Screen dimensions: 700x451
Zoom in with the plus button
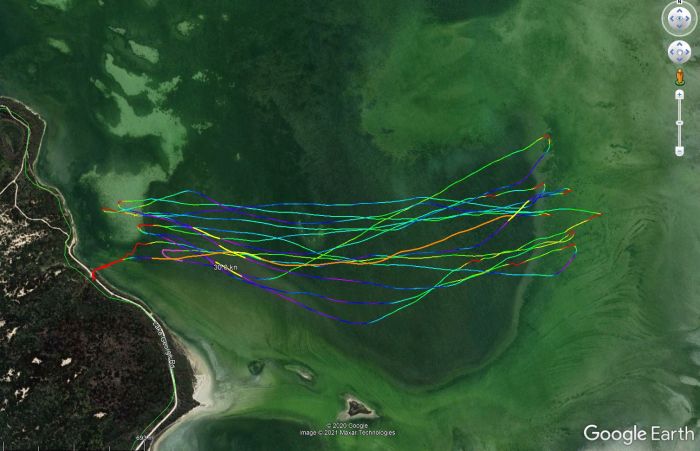tap(679, 94)
